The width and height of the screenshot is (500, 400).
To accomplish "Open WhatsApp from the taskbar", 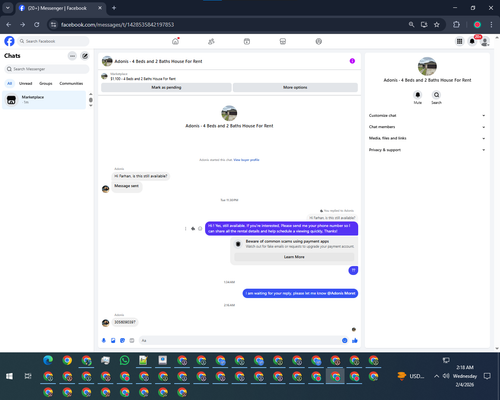I will (124, 360).
